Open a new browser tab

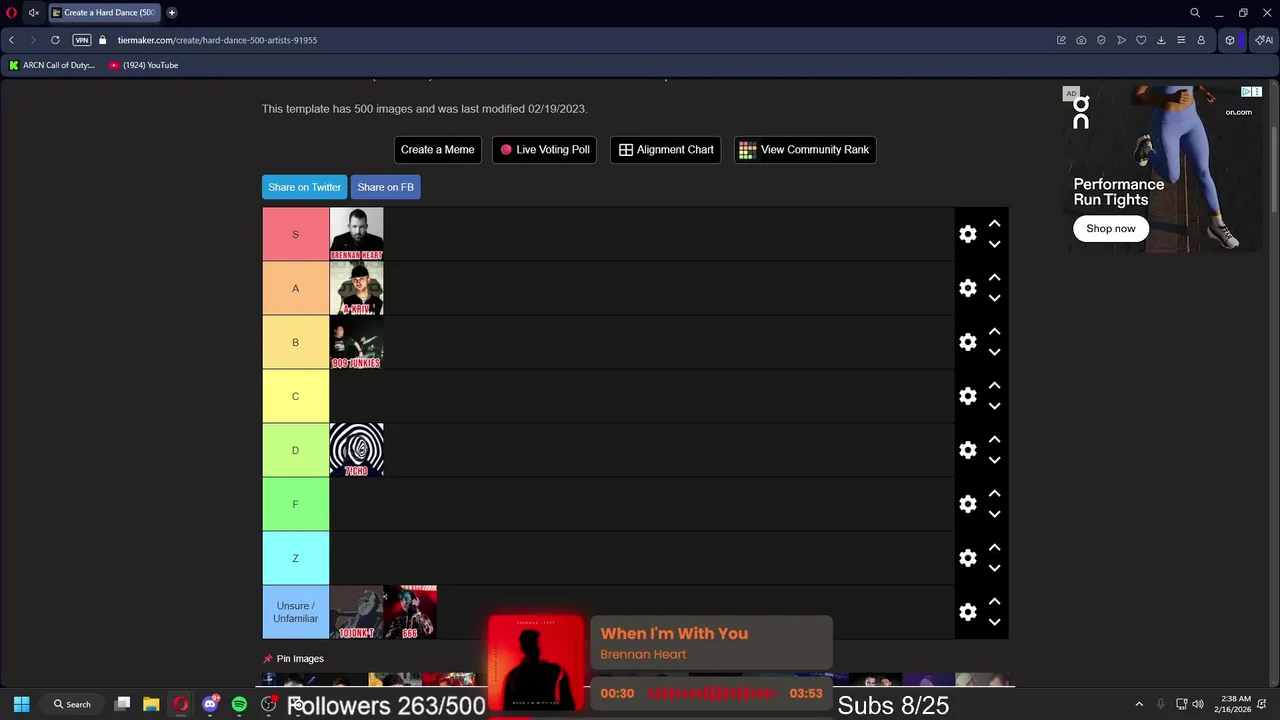(172, 13)
